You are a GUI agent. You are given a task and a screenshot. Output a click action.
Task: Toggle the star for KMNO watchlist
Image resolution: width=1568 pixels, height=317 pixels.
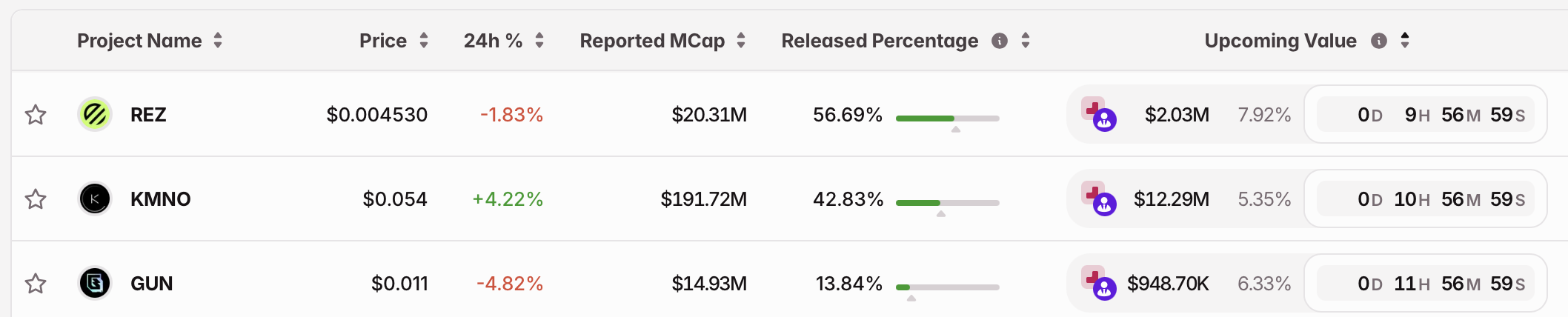(36, 199)
